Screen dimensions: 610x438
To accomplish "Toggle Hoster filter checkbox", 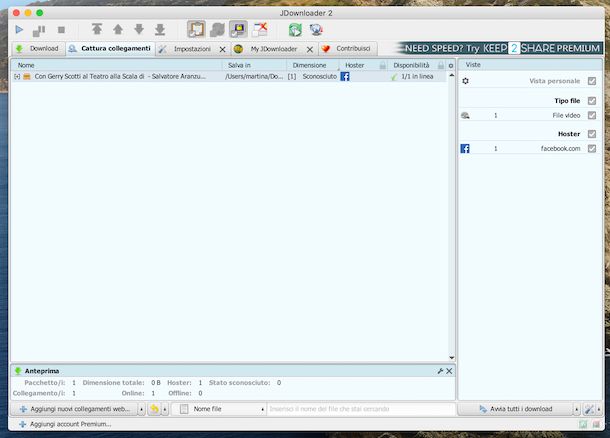I will (592, 134).
